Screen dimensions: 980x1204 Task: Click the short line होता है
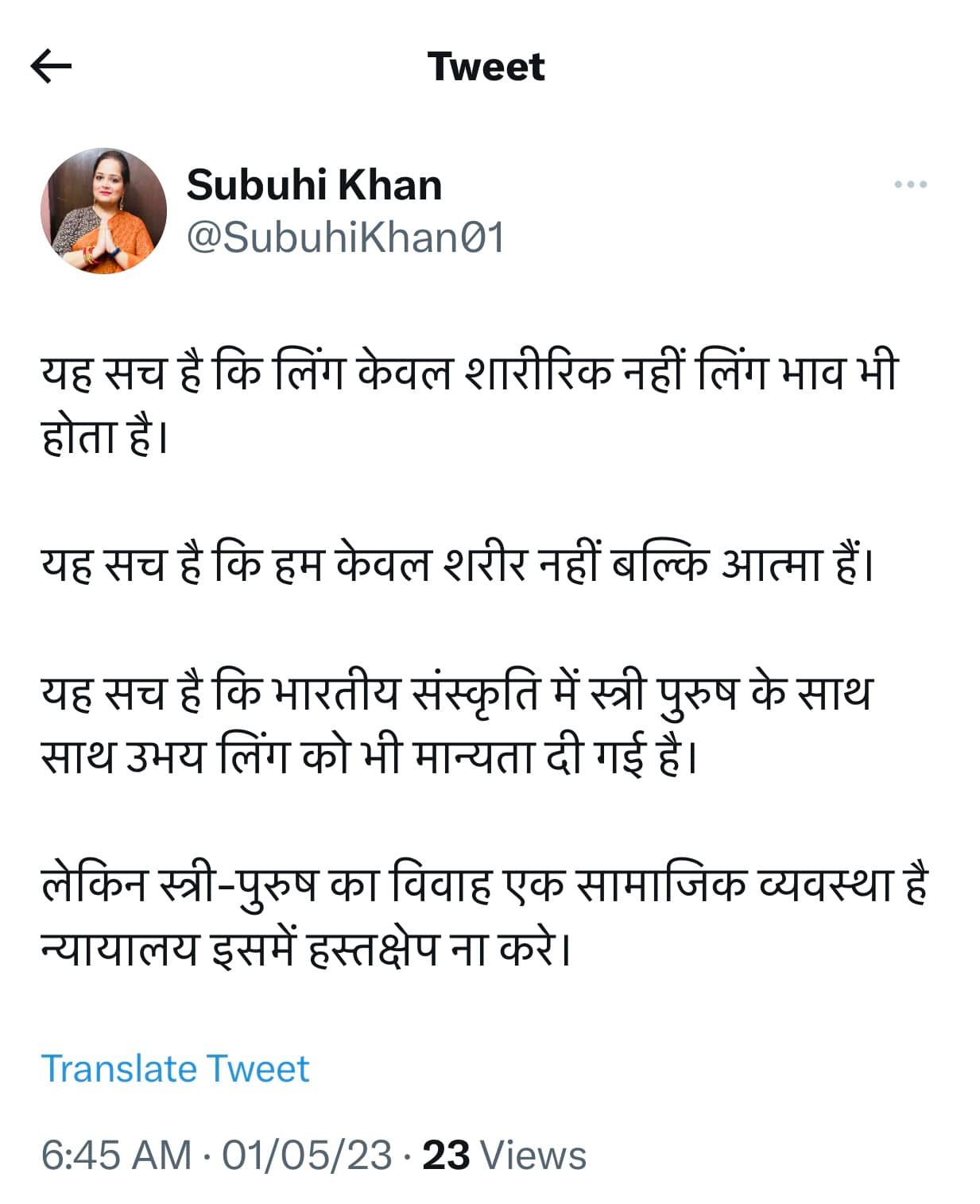click(x=104, y=436)
